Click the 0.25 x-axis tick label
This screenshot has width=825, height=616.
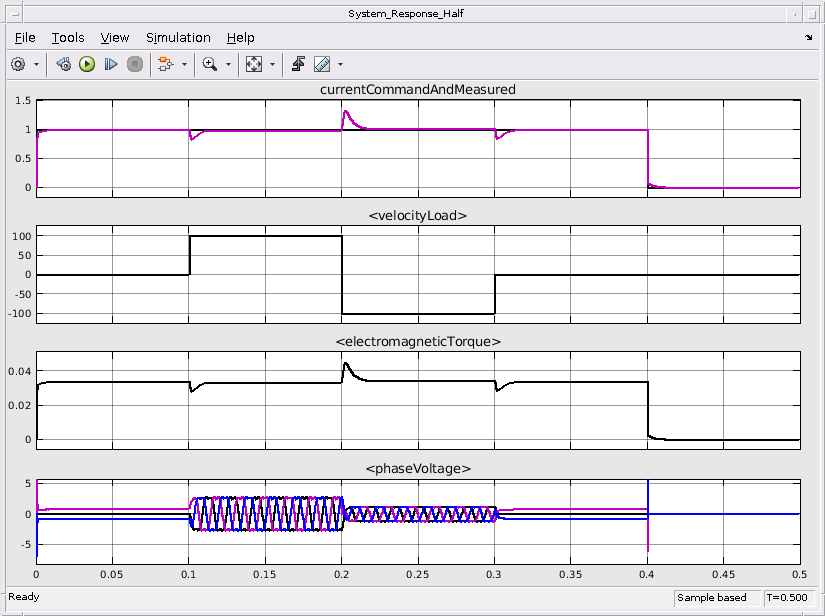418,574
